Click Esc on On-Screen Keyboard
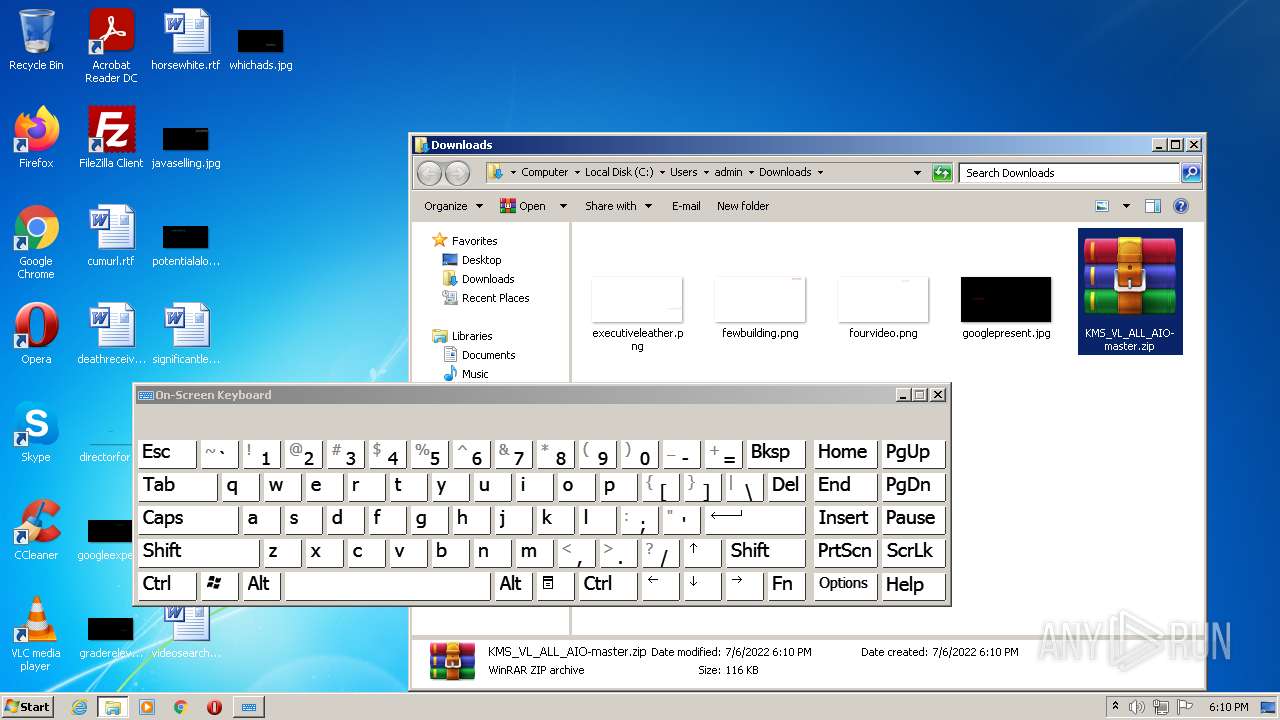The width and height of the screenshot is (1280, 720). [167, 453]
